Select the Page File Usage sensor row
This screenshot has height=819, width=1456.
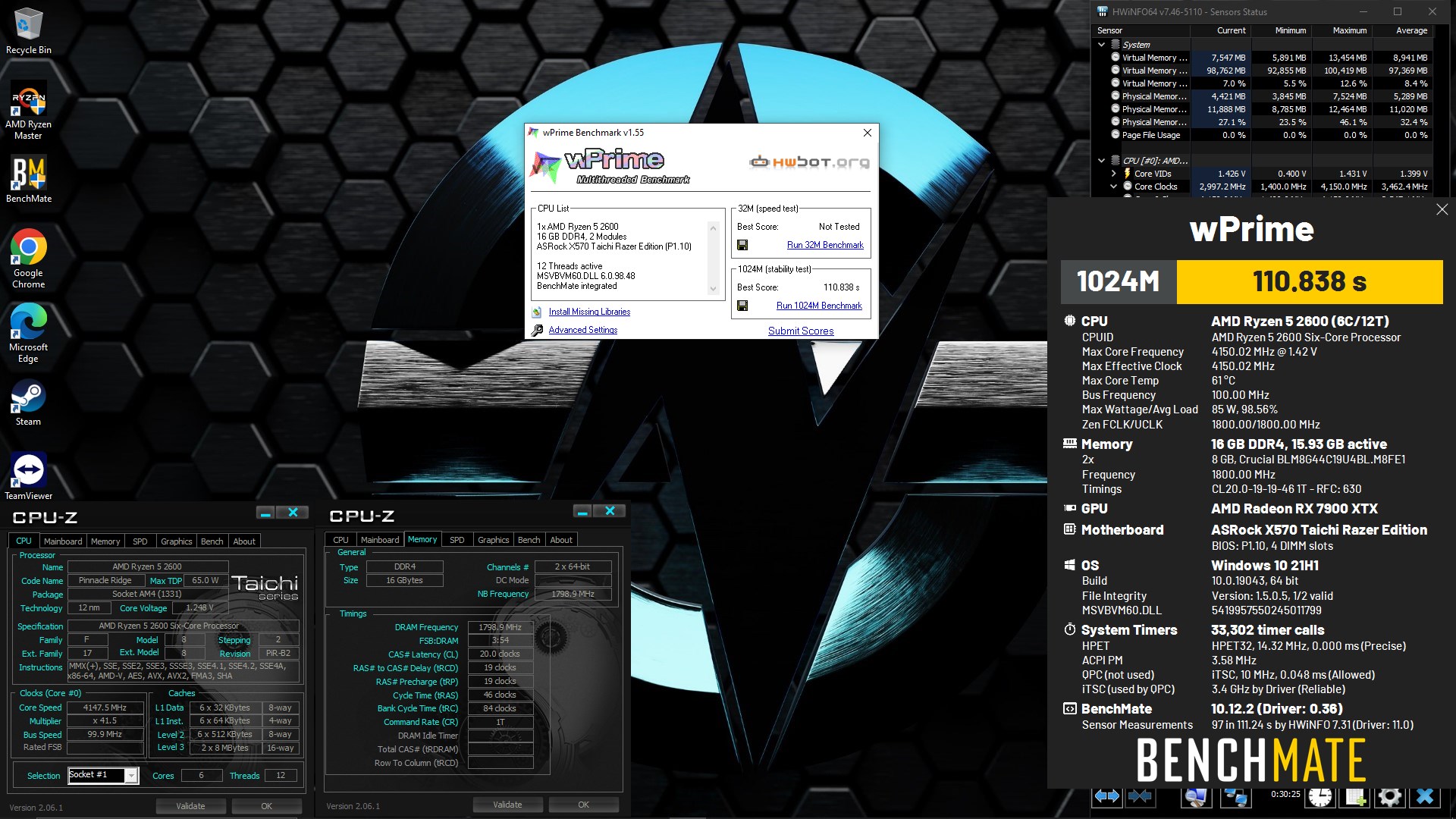[x=1262, y=135]
